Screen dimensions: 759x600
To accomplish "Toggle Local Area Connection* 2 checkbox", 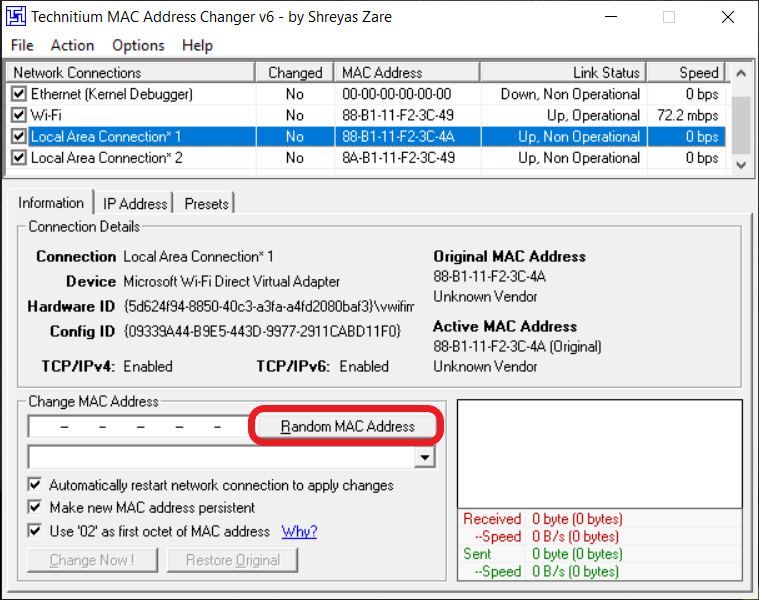I will (x=19, y=157).
